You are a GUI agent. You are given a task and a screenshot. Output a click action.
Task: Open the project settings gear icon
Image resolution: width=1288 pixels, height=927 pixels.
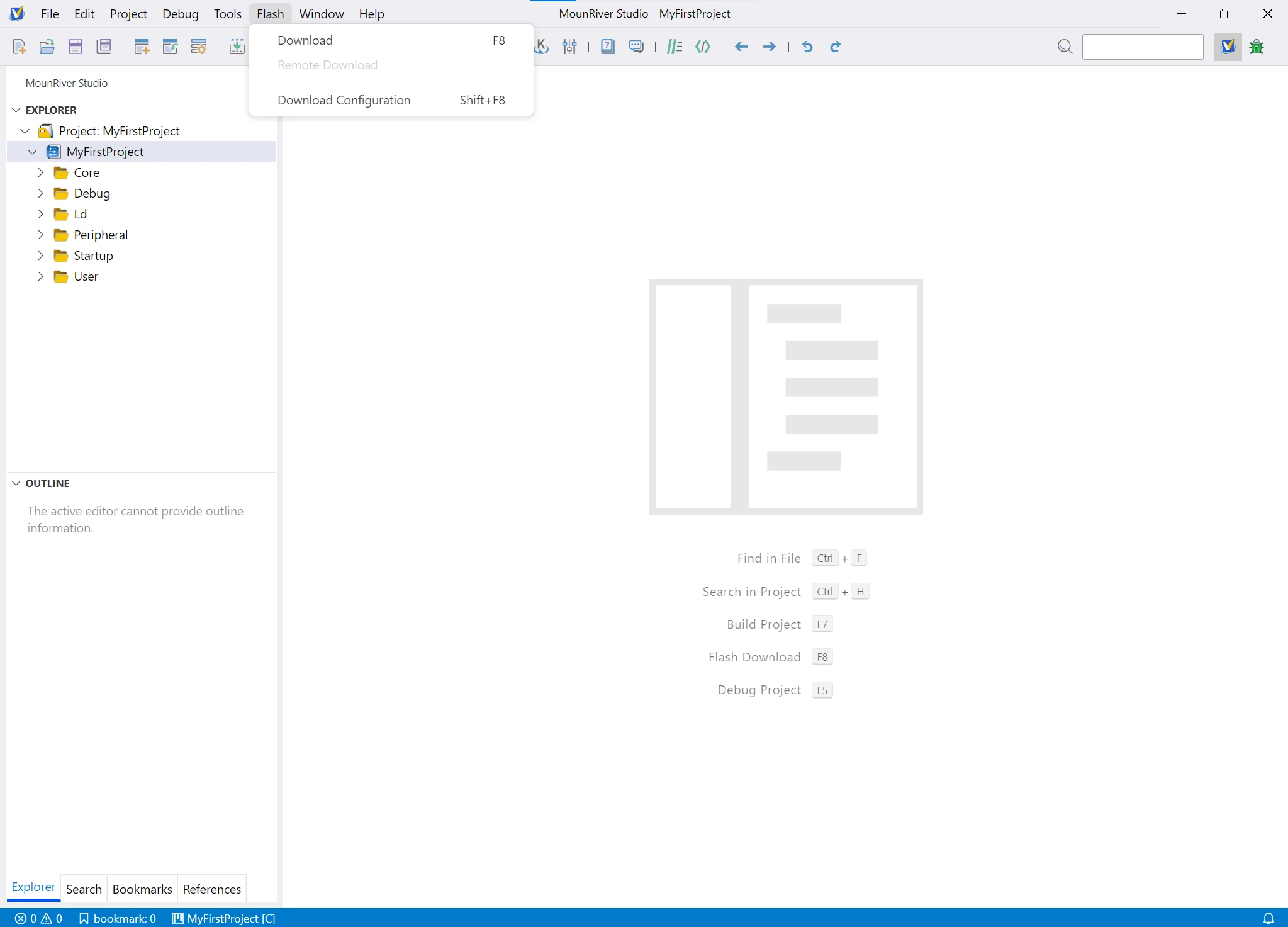click(x=199, y=47)
